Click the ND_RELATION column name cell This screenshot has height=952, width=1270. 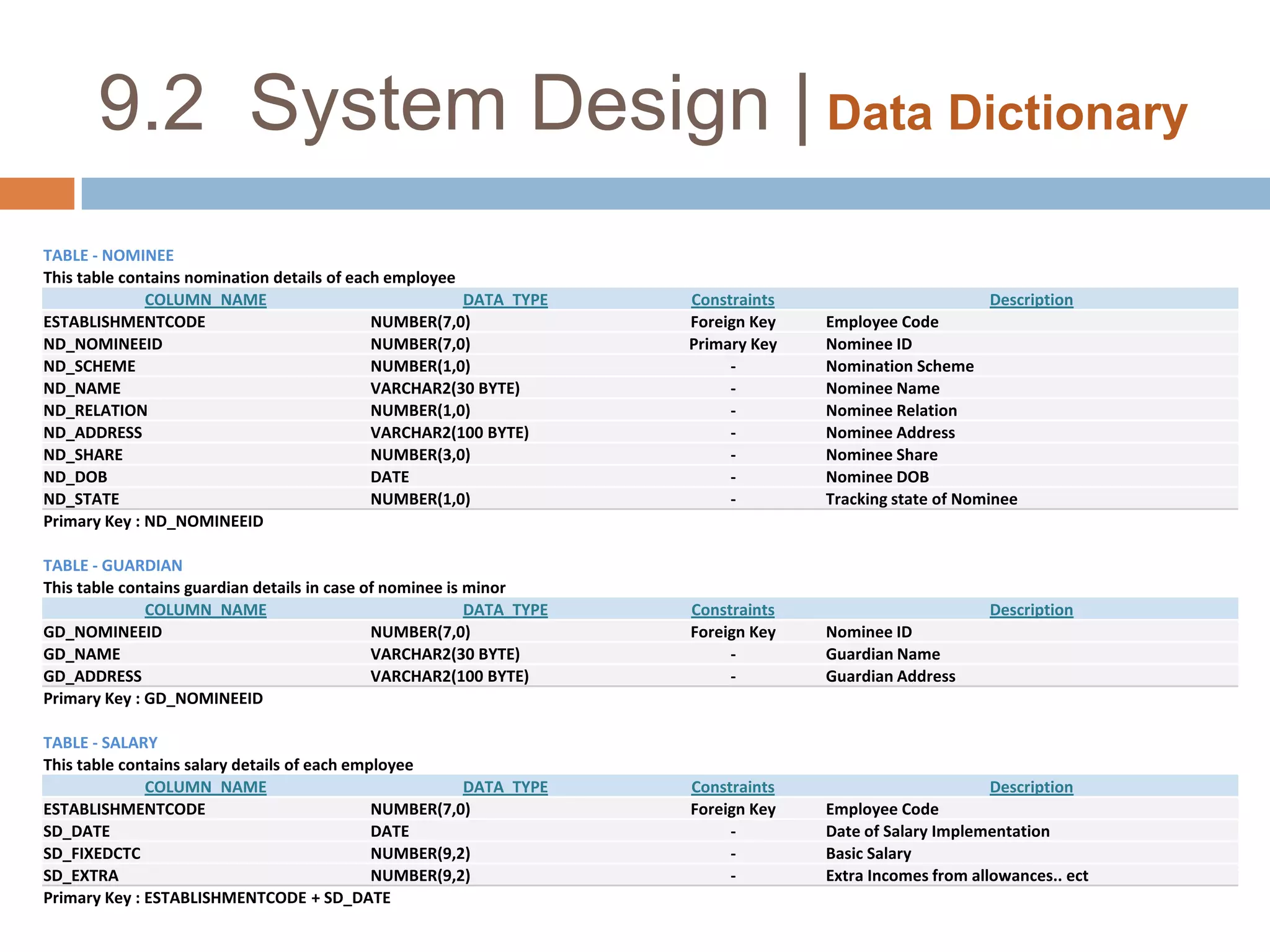[95, 411]
